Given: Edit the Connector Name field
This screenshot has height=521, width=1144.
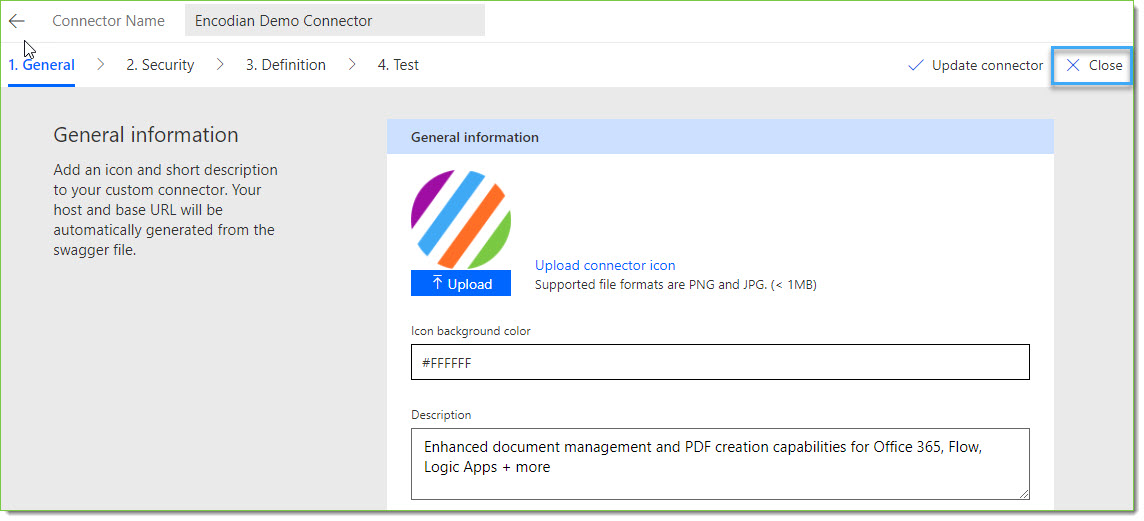Looking at the screenshot, I should (x=335, y=20).
